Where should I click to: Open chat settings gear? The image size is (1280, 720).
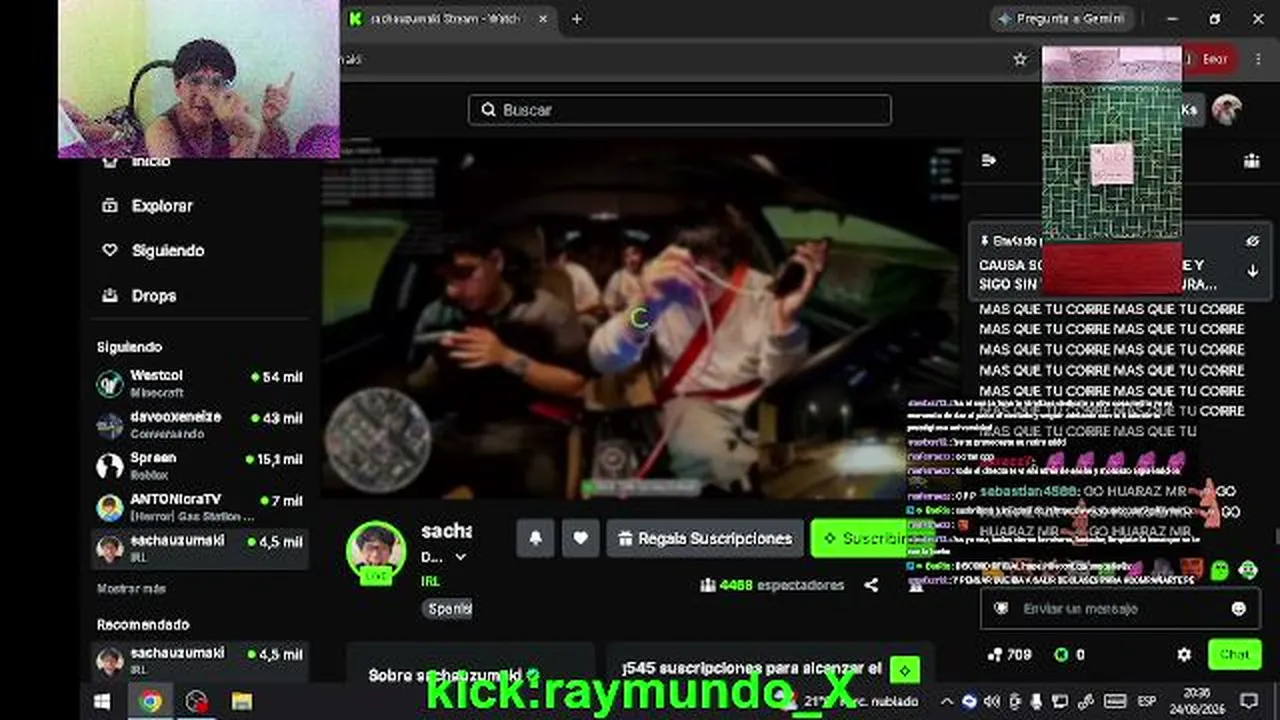pos(1184,655)
